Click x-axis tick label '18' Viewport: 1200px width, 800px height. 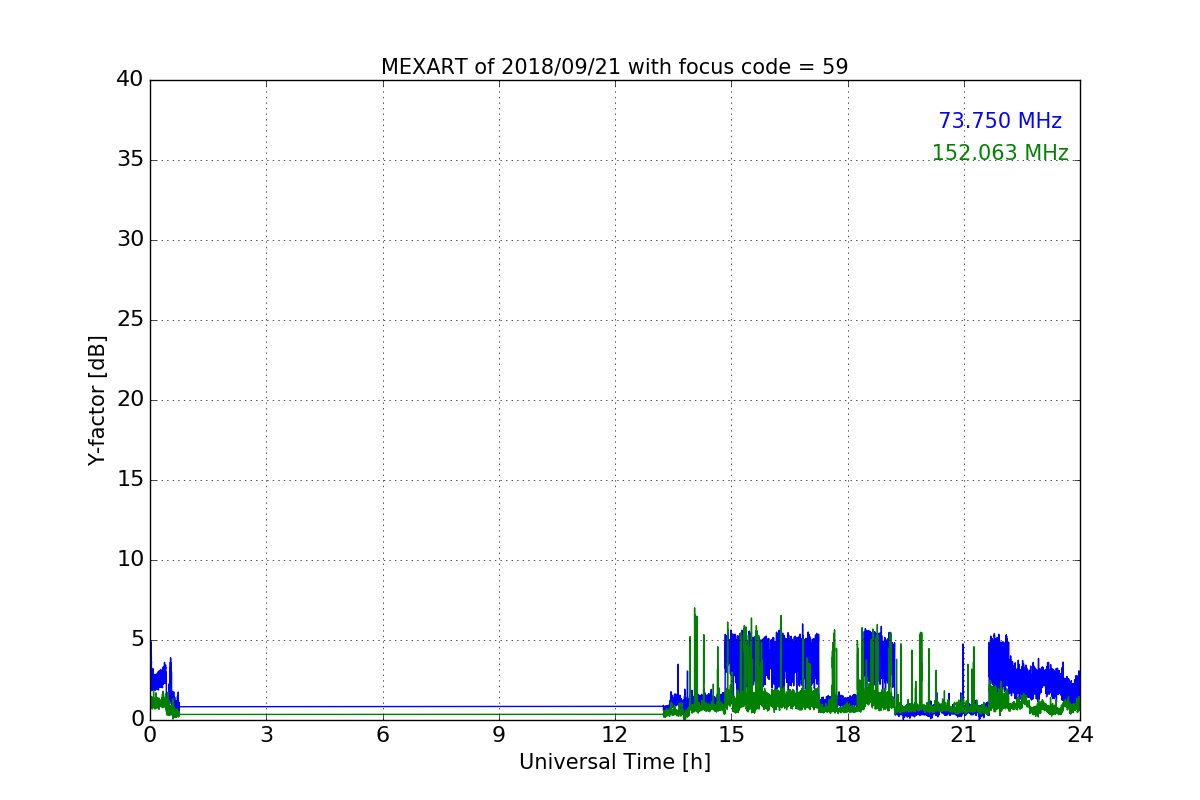tap(848, 735)
